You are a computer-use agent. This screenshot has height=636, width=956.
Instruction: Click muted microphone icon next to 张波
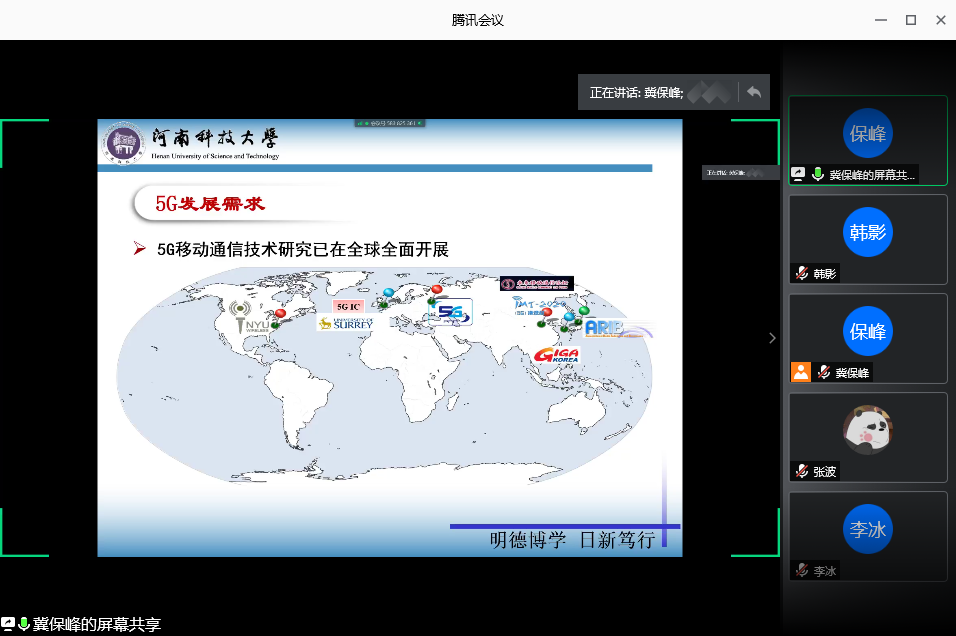tap(801, 471)
